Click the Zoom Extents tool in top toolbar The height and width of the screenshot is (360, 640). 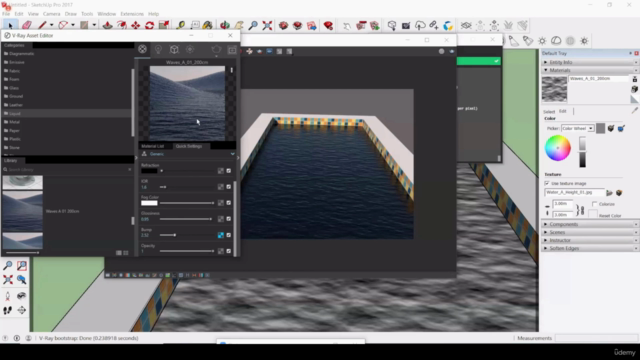(267, 25)
